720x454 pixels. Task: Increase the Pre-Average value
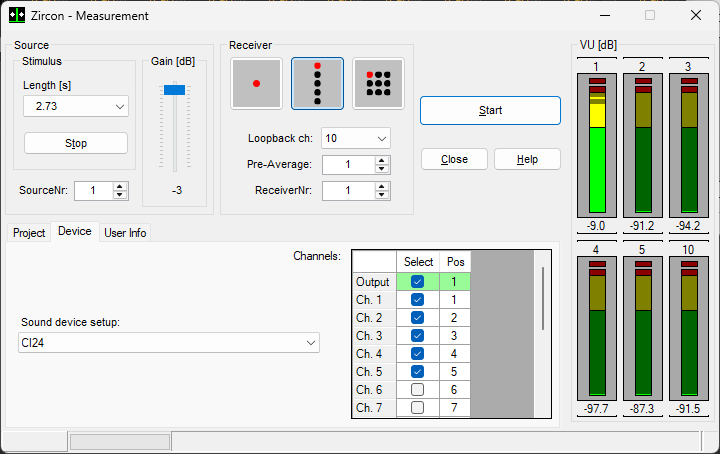[x=382, y=160]
